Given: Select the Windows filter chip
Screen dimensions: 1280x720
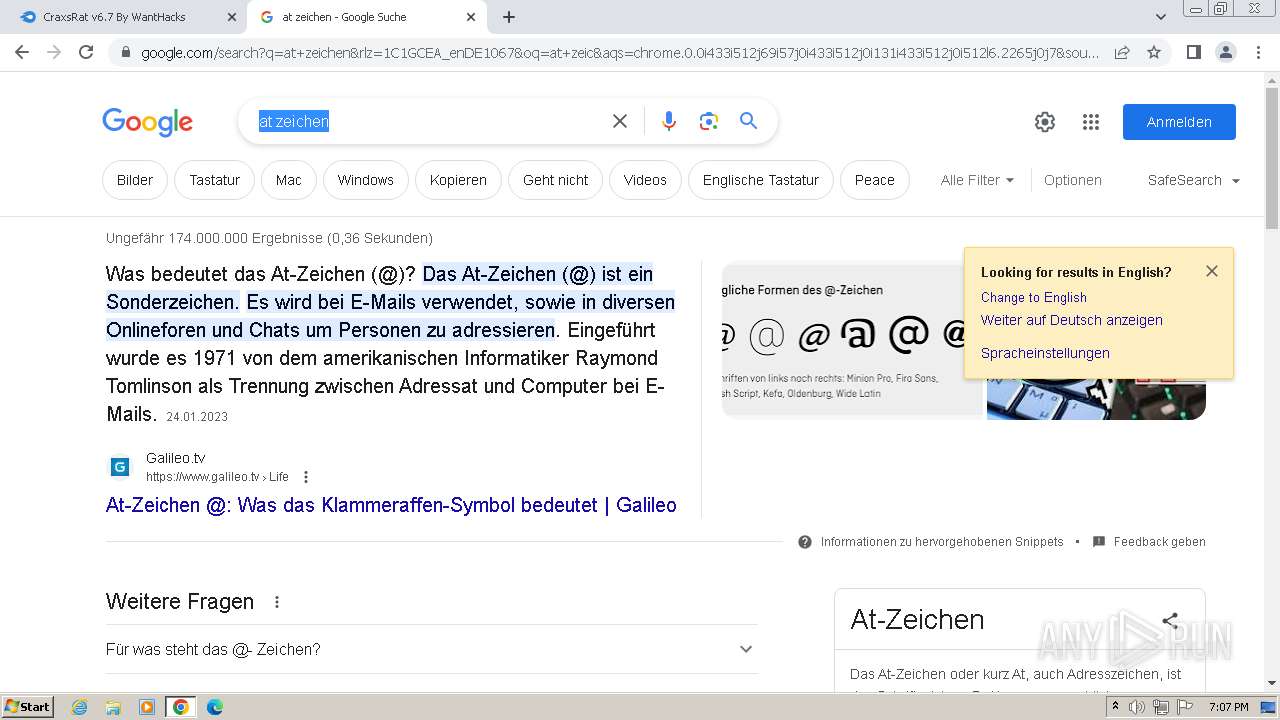Looking at the screenshot, I should [366, 180].
